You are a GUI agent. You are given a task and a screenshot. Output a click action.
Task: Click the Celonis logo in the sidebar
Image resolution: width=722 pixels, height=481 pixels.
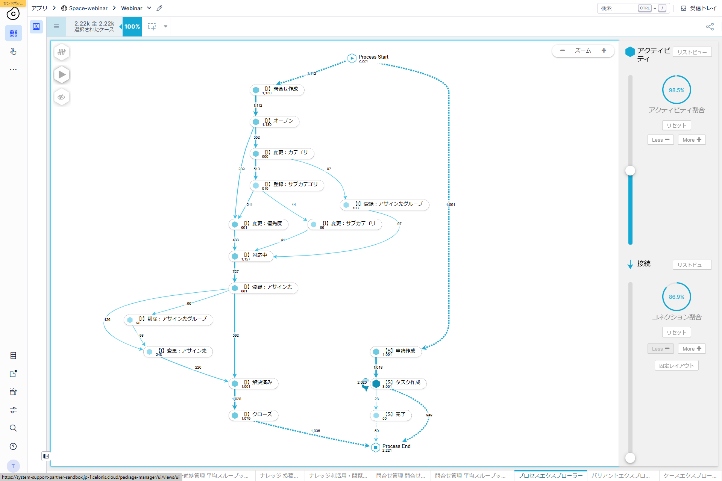(x=13, y=13)
